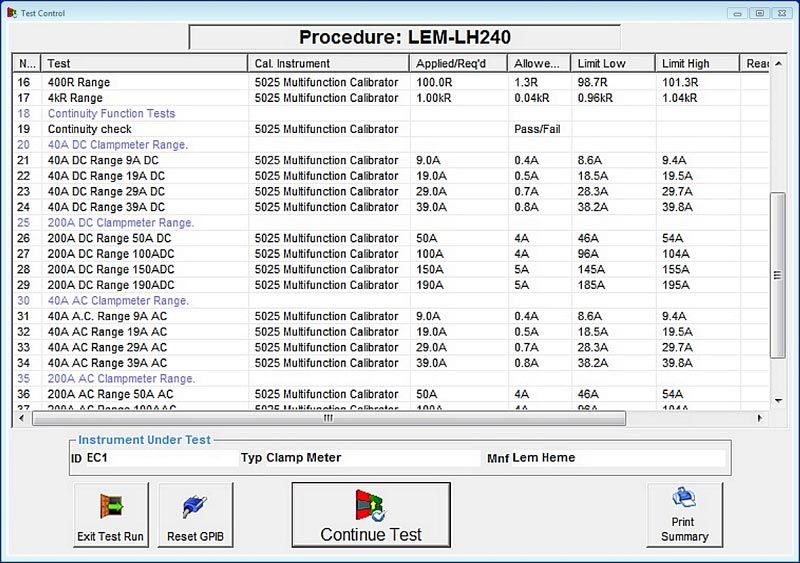
Task: Click the Test Control title bar icon
Action: (12, 13)
